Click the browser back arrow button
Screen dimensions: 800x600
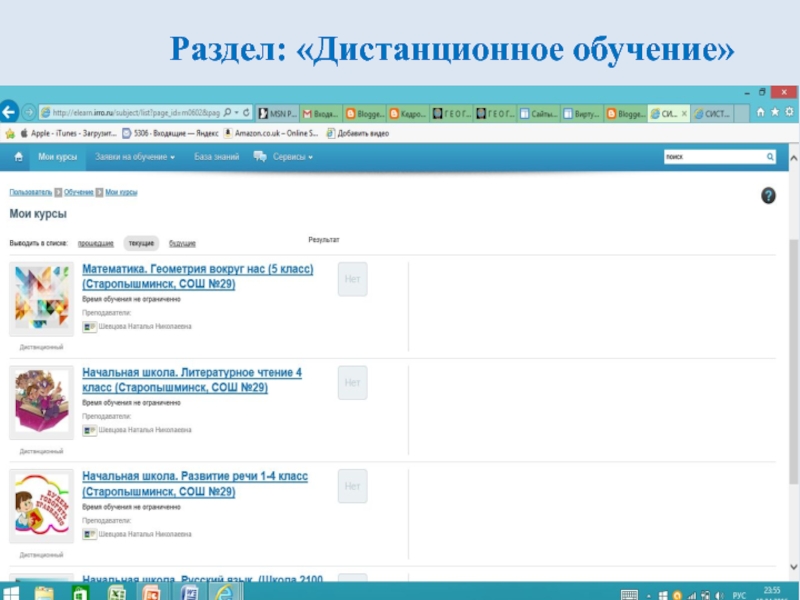(11, 112)
